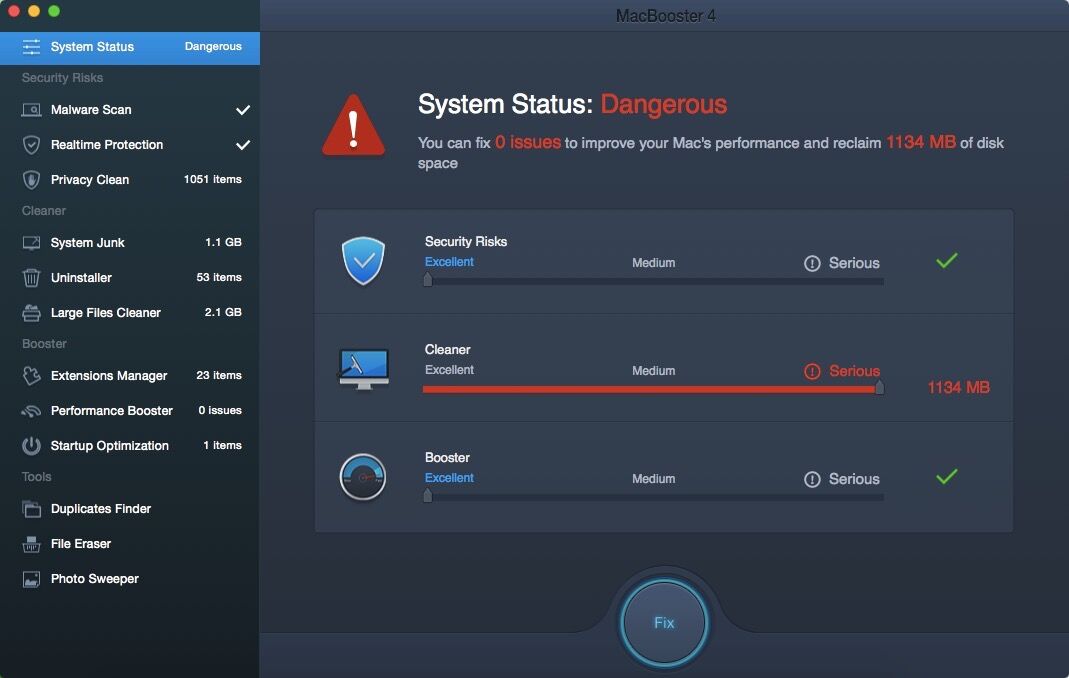This screenshot has height=678, width=1069.
Task: Click the '1051 items' Privacy Clean count
Action: [x=213, y=179]
